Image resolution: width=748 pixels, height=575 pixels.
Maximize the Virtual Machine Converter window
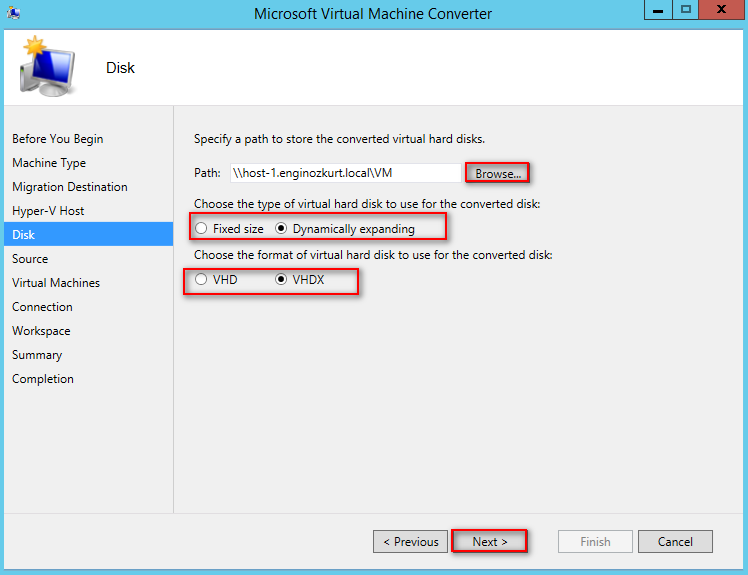click(x=686, y=10)
